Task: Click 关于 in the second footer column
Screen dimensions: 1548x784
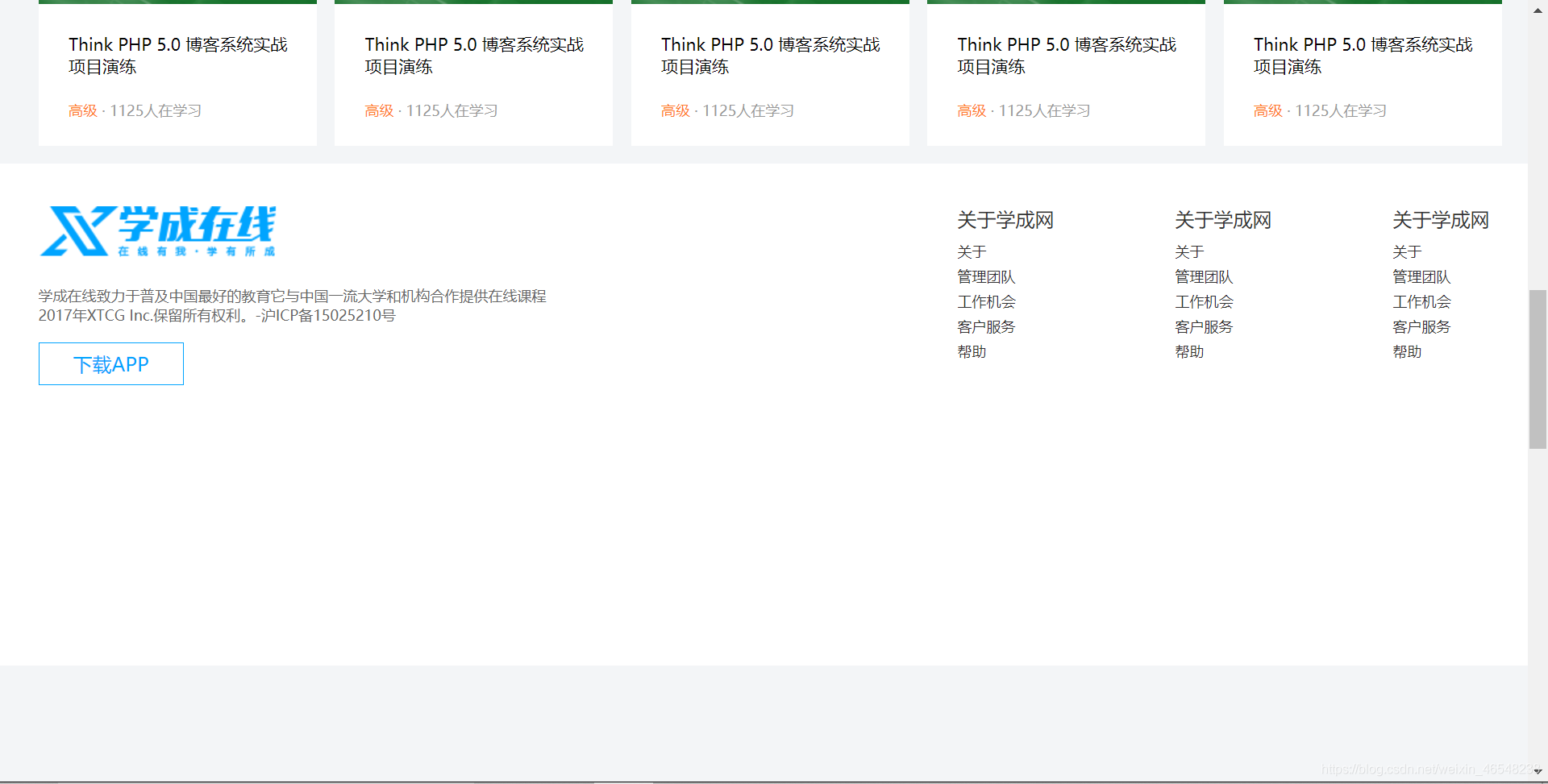Action: (1189, 252)
